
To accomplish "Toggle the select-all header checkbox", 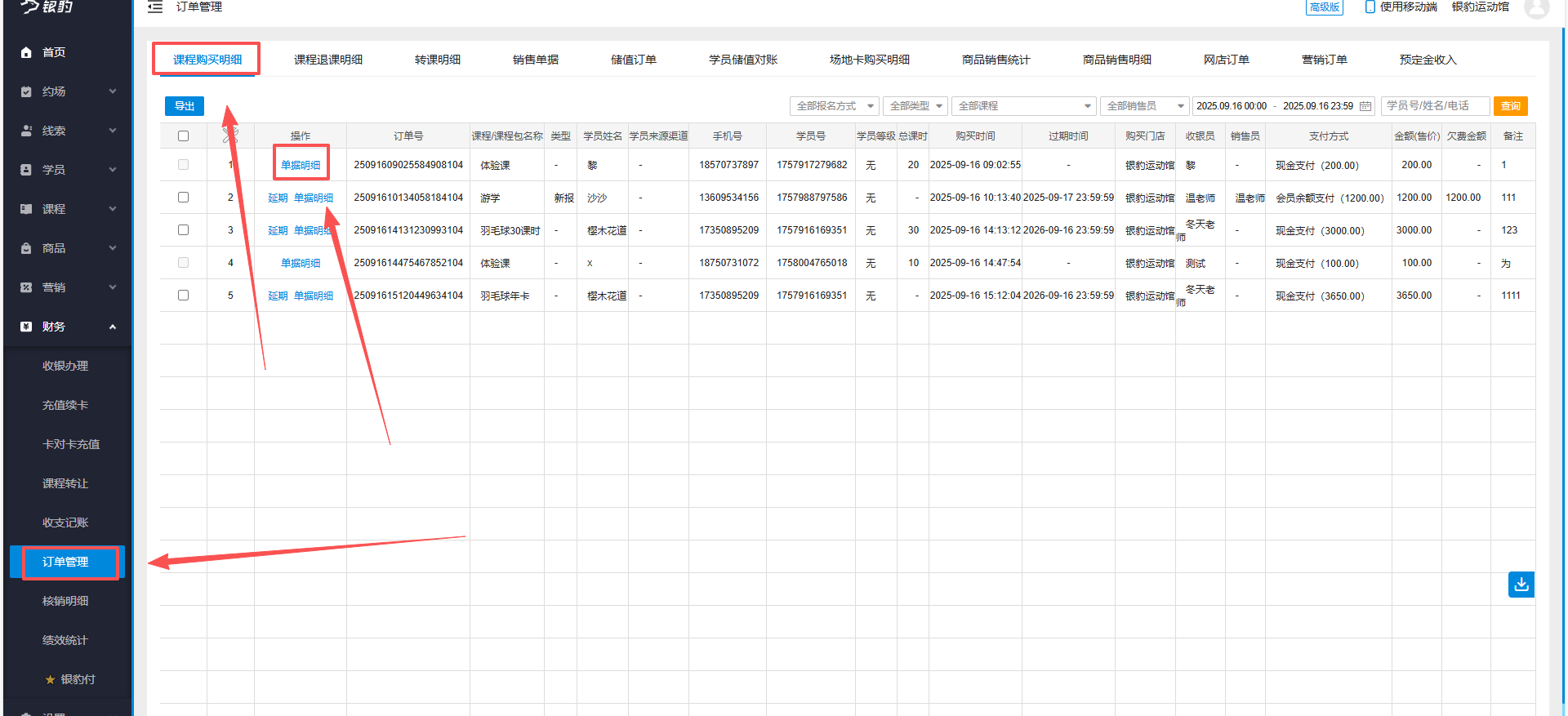I will coord(183,136).
